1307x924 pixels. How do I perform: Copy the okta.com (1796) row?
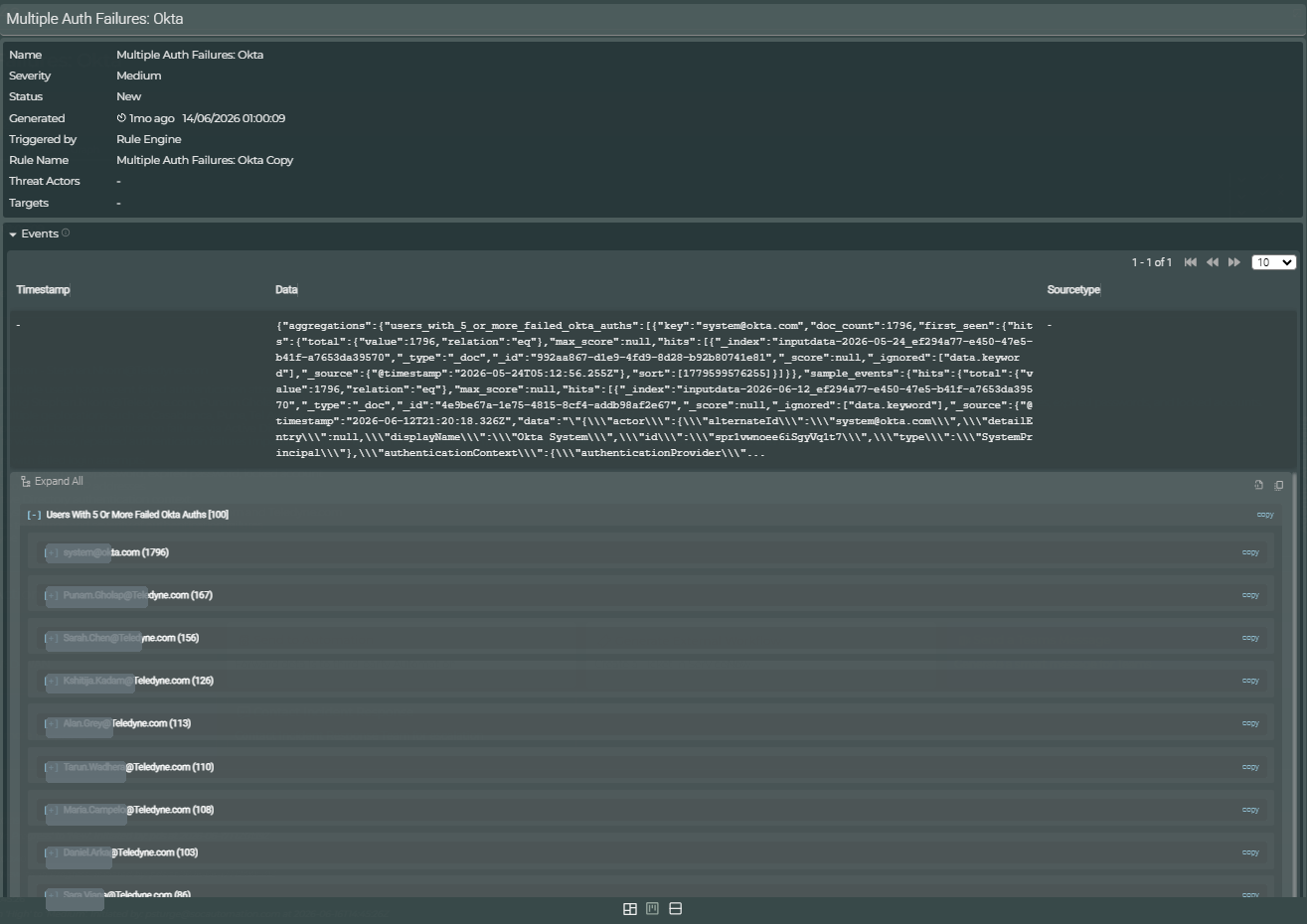coord(1250,552)
